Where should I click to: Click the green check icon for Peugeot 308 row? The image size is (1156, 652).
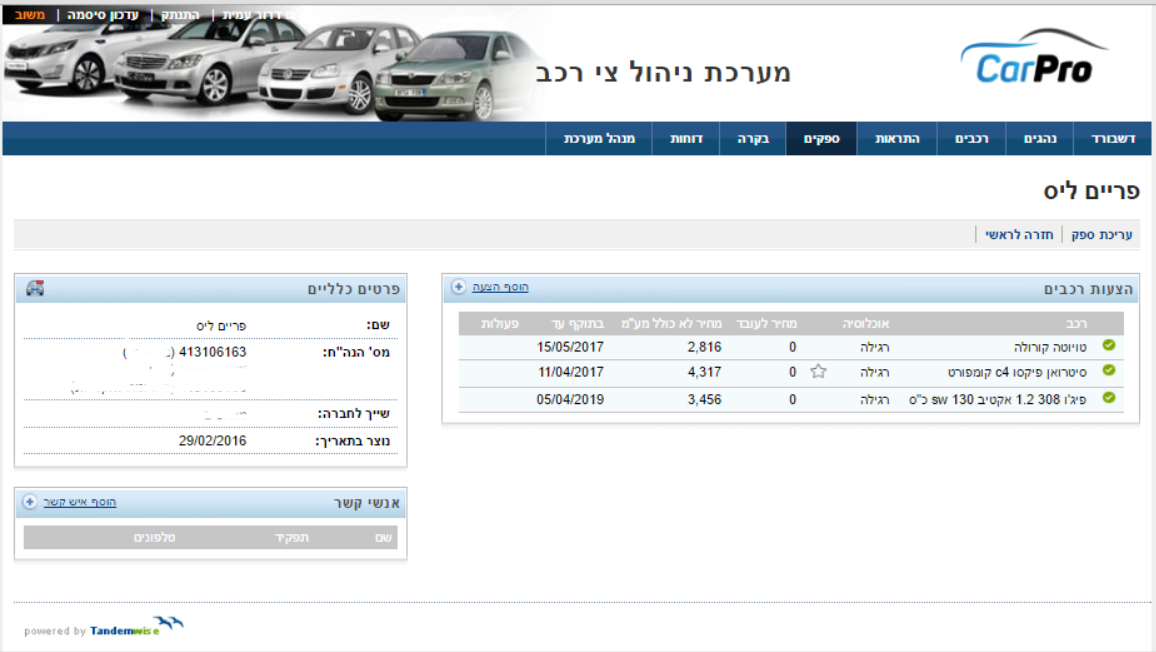[x=1109, y=398]
